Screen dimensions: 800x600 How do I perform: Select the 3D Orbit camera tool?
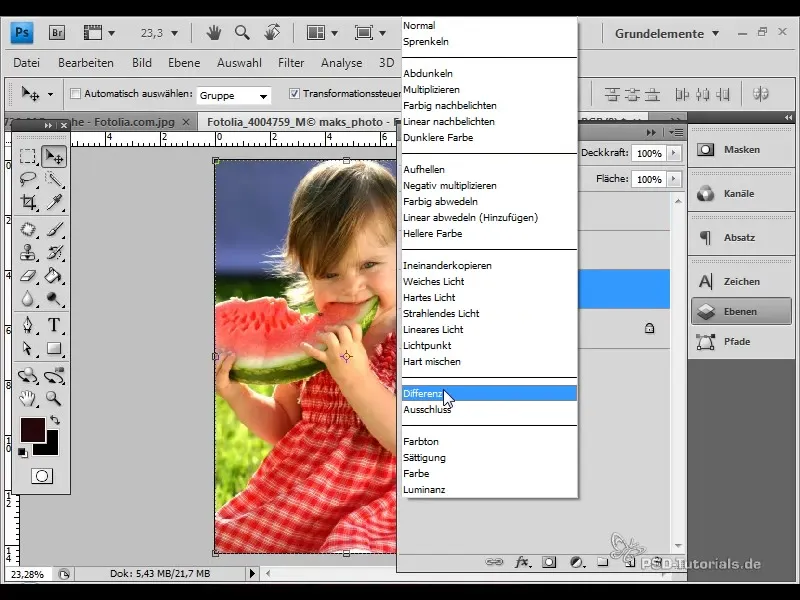click(x=54, y=376)
